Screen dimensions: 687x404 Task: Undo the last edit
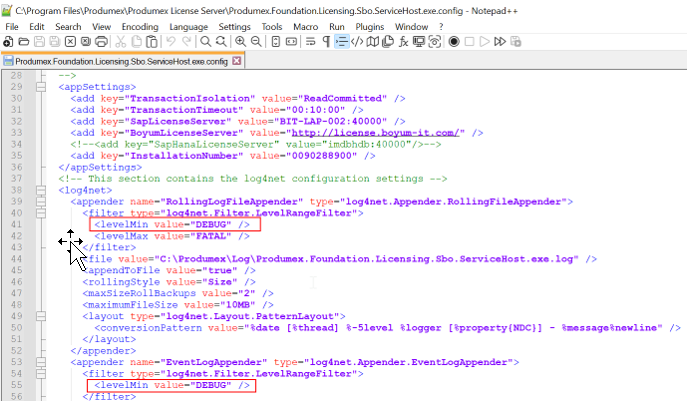click(x=171, y=42)
